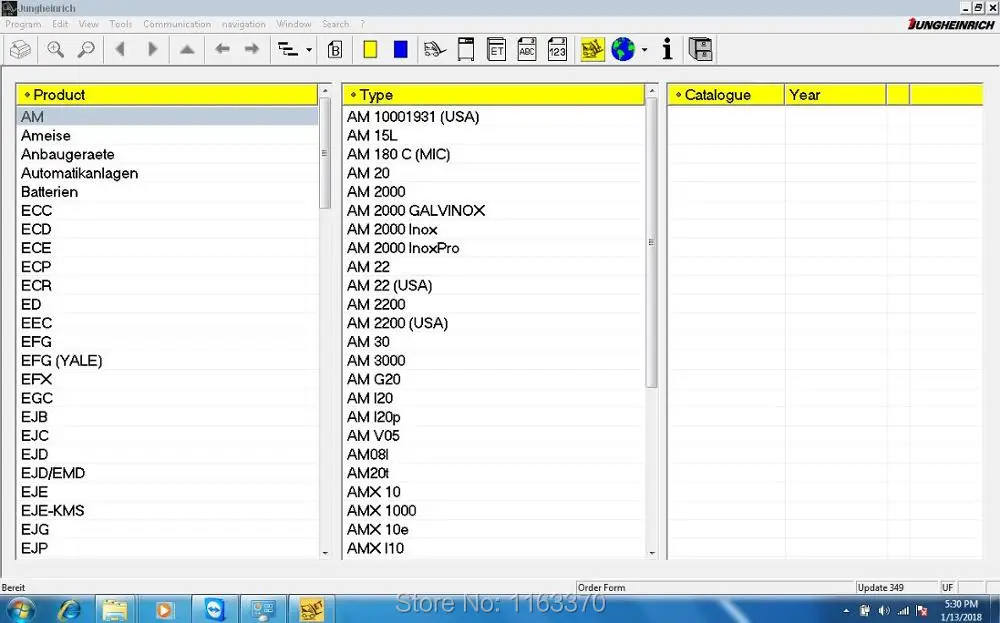Select Ameise in Product list
Viewport: 1000px width, 623px height.
tap(167, 135)
